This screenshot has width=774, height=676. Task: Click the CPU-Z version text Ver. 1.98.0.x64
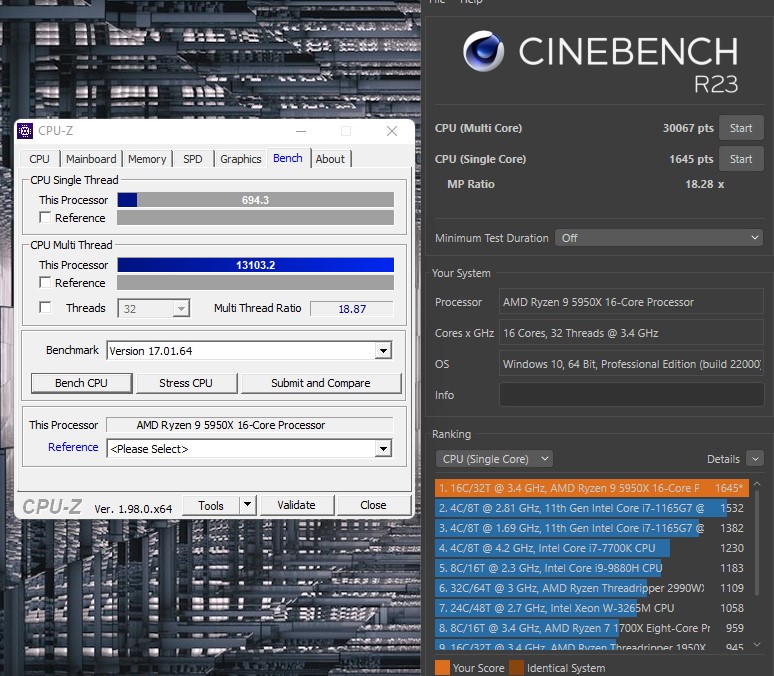(x=133, y=509)
